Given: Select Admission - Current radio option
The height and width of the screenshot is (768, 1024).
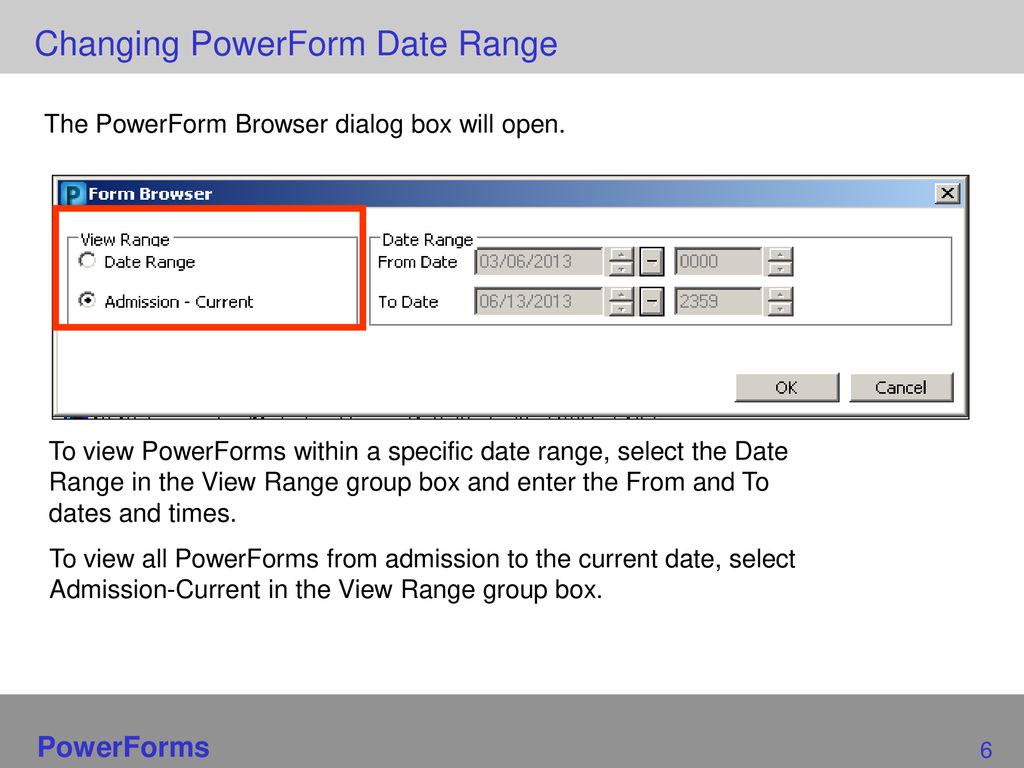Looking at the screenshot, I should click(x=87, y=300).
